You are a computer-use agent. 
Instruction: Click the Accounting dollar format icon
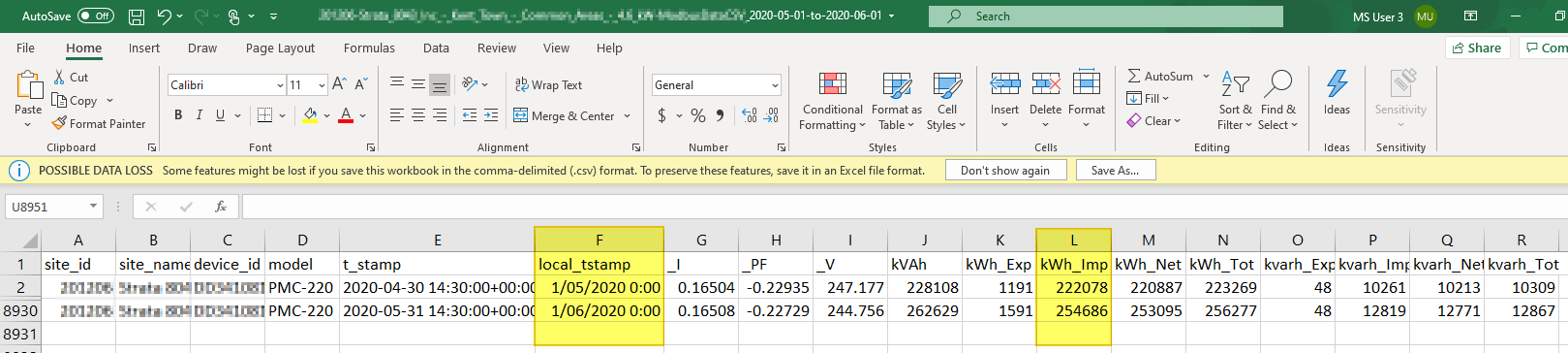click(661, 115)
